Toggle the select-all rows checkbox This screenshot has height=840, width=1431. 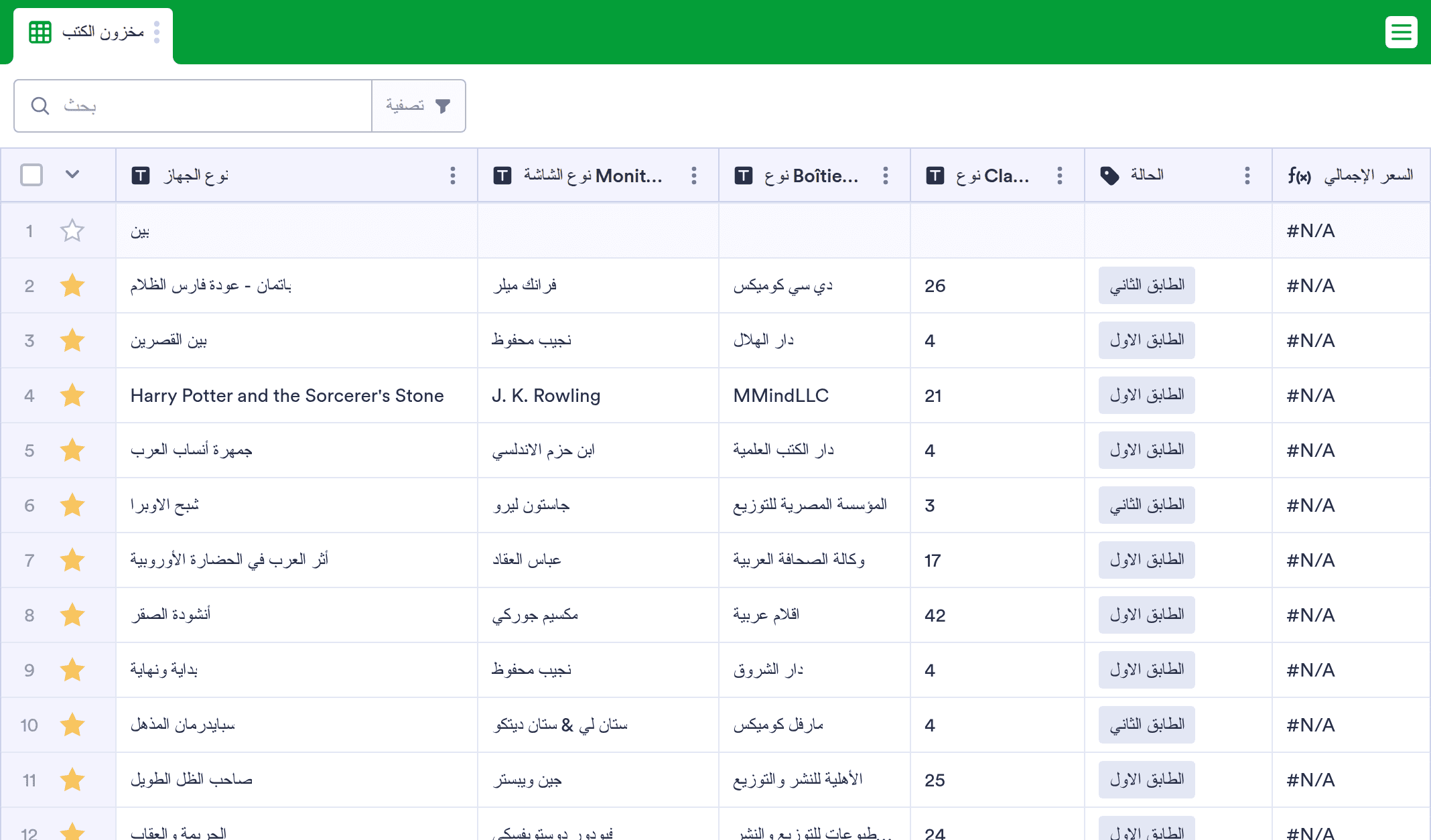31,175
